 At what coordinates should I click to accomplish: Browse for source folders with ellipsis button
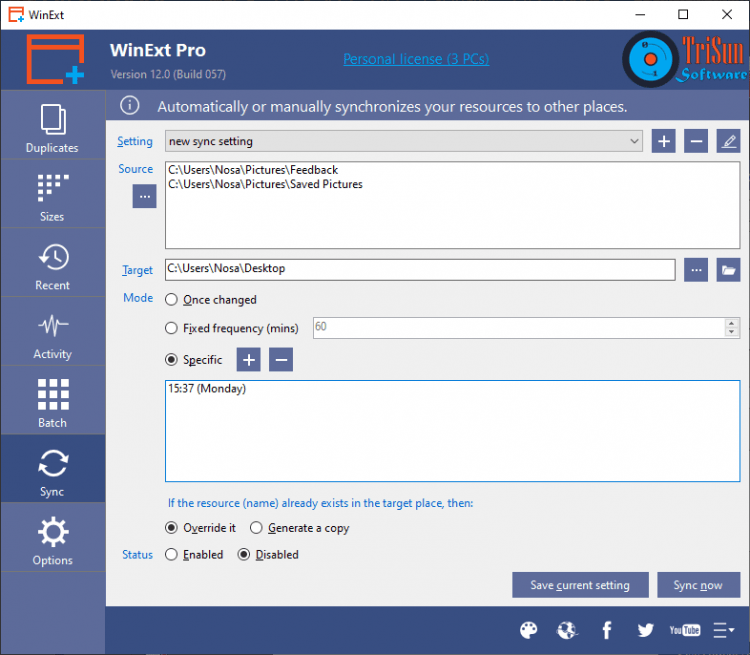pos(145,197)
